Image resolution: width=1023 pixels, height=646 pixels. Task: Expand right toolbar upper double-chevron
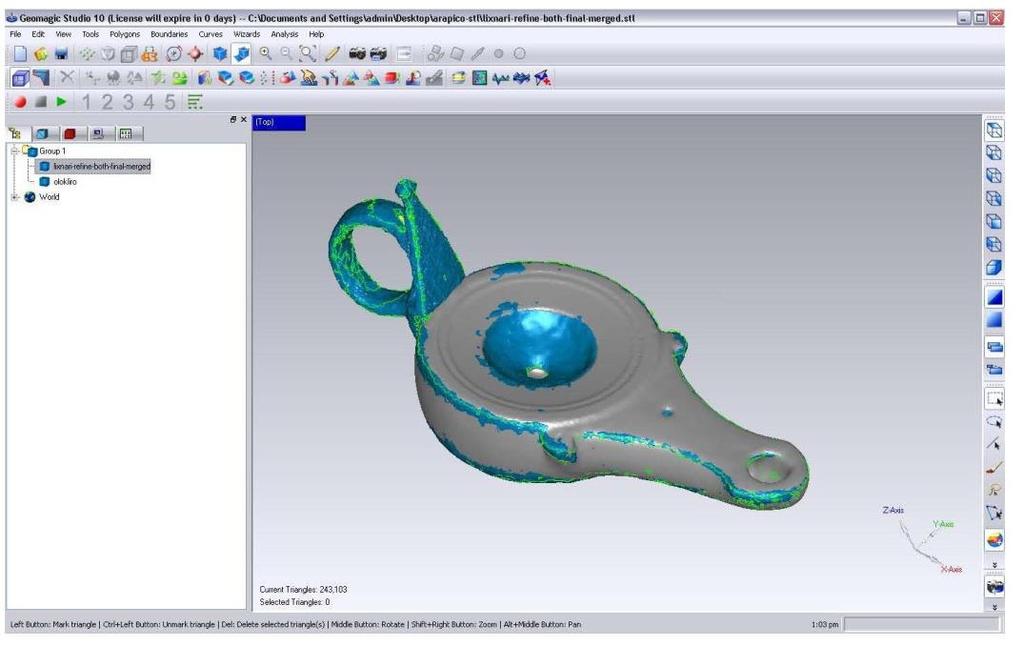pos(994,564)
